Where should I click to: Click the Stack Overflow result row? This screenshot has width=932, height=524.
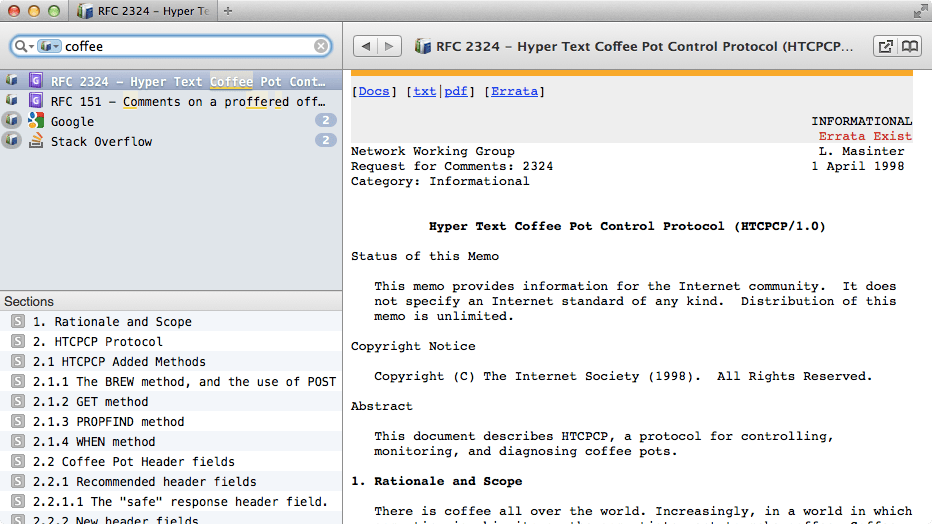coord(171,141)
